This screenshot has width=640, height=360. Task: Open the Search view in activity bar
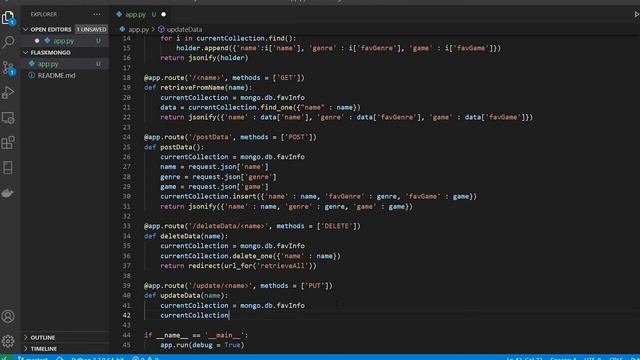point(8,42)
